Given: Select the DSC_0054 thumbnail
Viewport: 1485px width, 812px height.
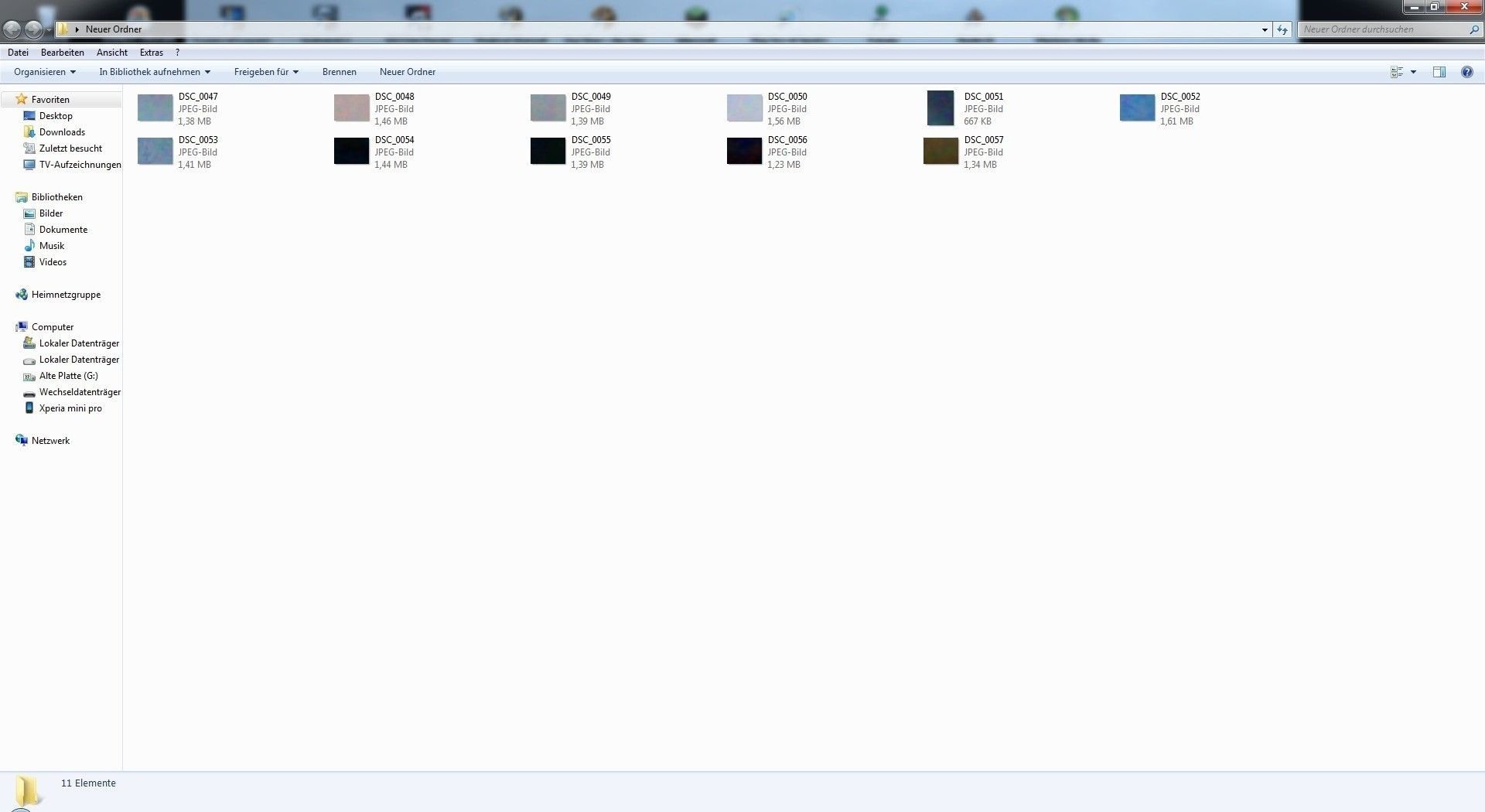Looking at the screenshot, I should [352, 152].
